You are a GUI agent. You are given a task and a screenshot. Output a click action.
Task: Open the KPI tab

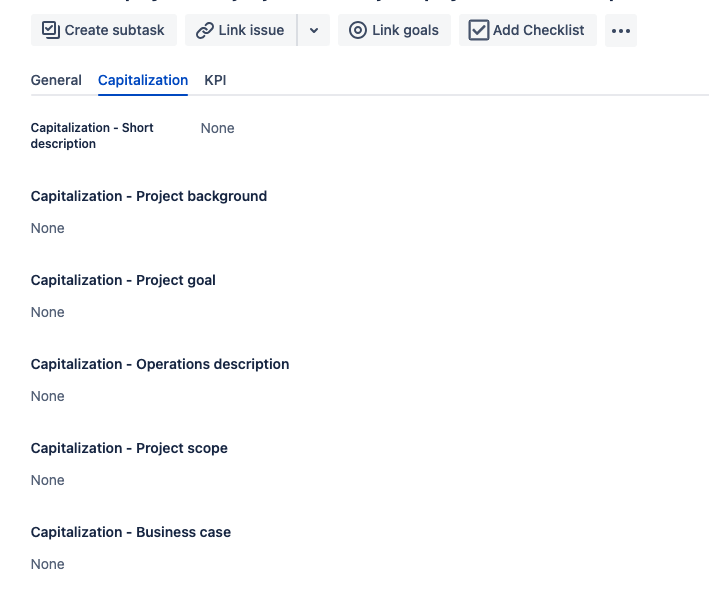215,80
